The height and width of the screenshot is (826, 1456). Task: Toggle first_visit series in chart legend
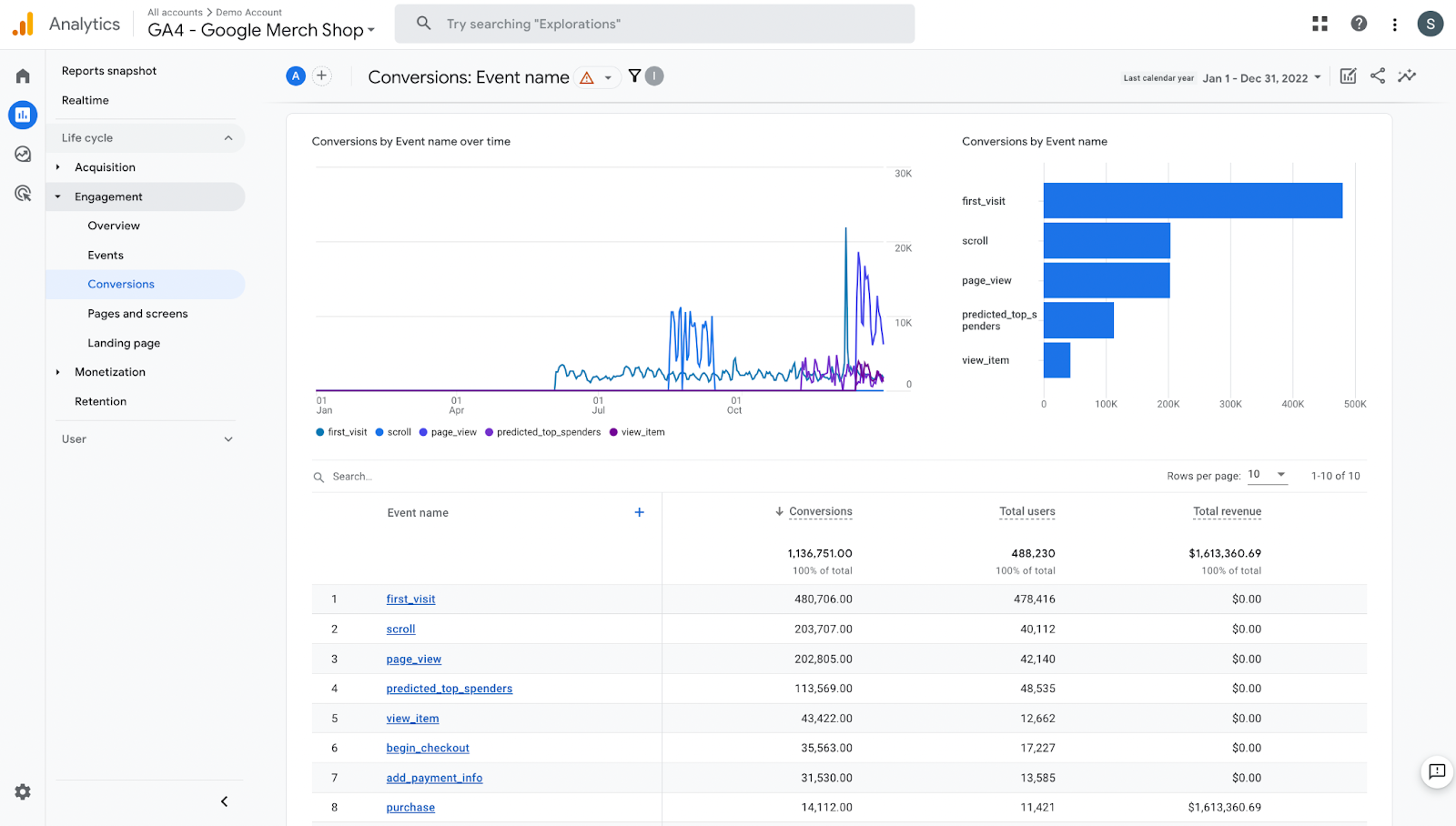pyautogui.click(x=341, y=432)
